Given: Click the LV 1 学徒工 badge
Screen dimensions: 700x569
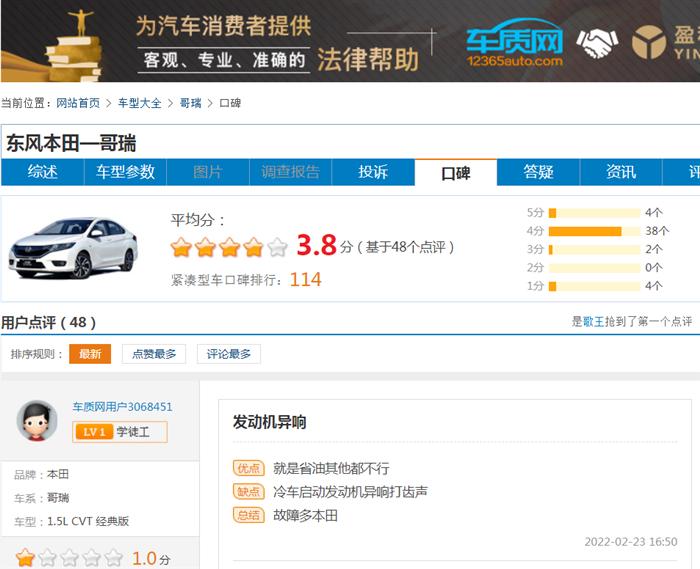Looking at the screenshot, I should (x=120, y=432).
